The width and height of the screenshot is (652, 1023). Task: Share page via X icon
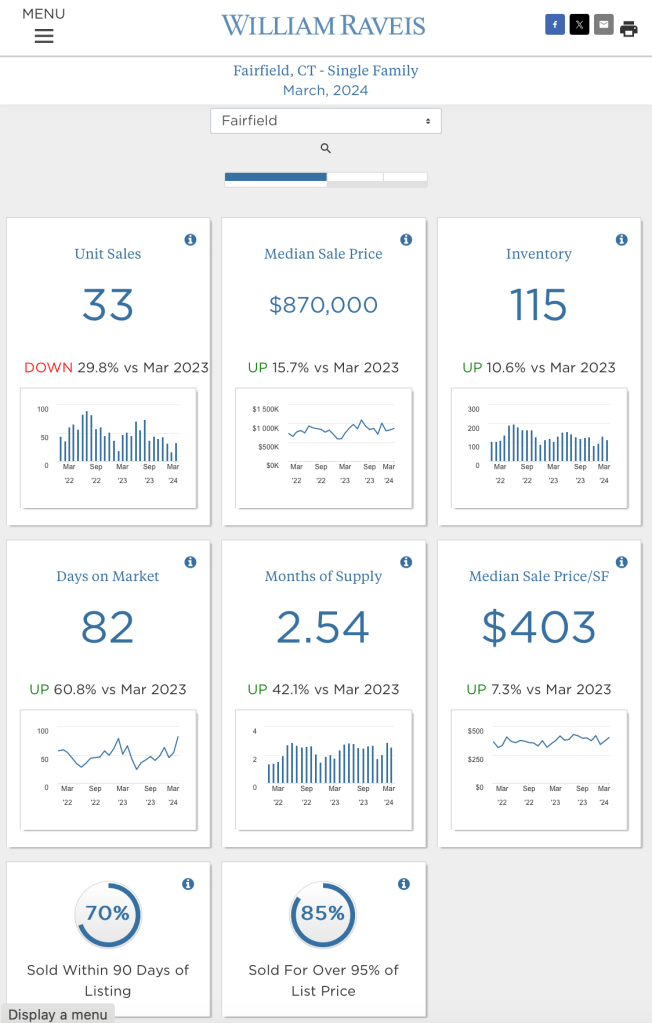click(579, 25)
